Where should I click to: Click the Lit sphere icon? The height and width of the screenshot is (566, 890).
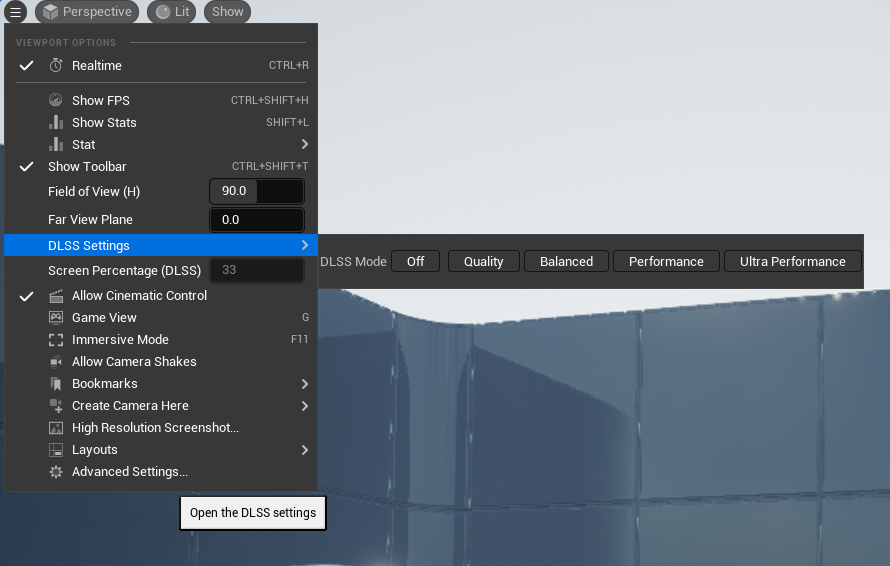click(x=163, y=12)
